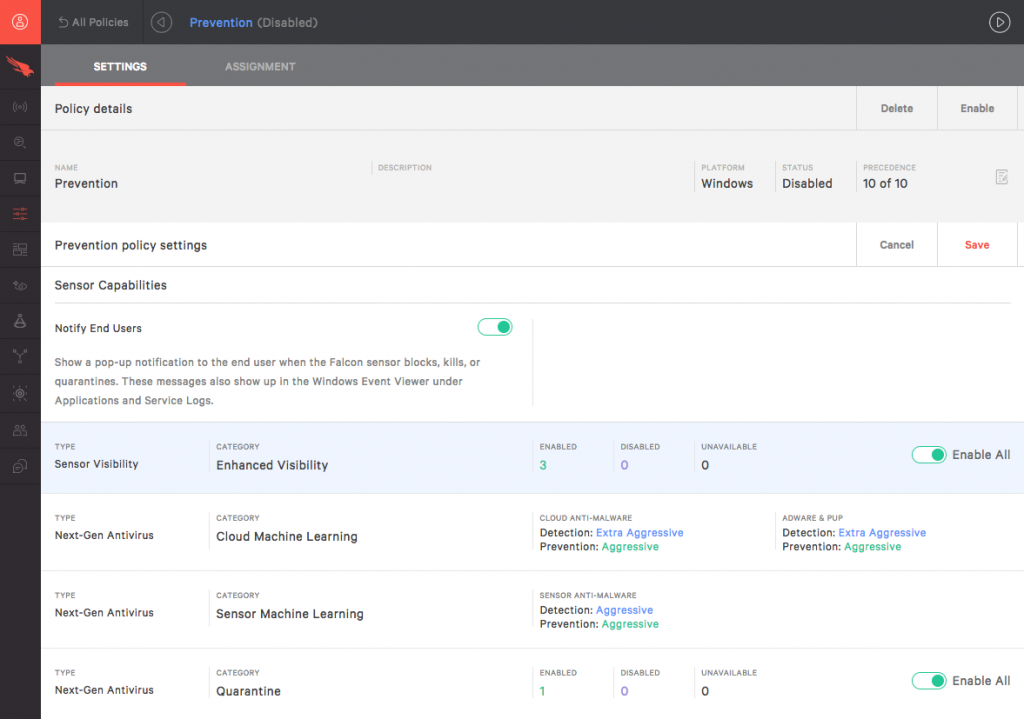Edit policy details pencil icon
The width and height of the screenshot is (1024, 719).
(1002, 176)
